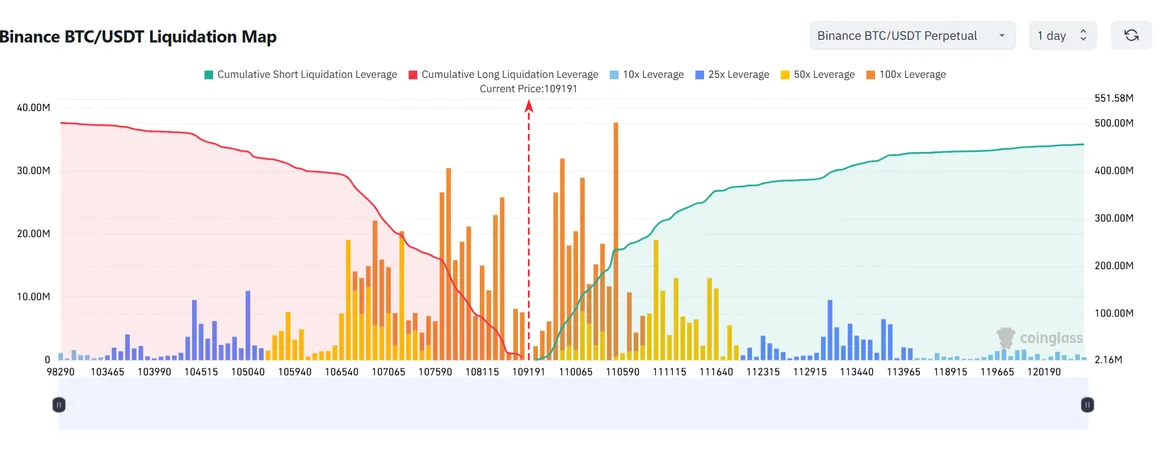Click the red Cumulative Long legend swatch
Screen dimensions: 1160x450
[x=413, y=75]
